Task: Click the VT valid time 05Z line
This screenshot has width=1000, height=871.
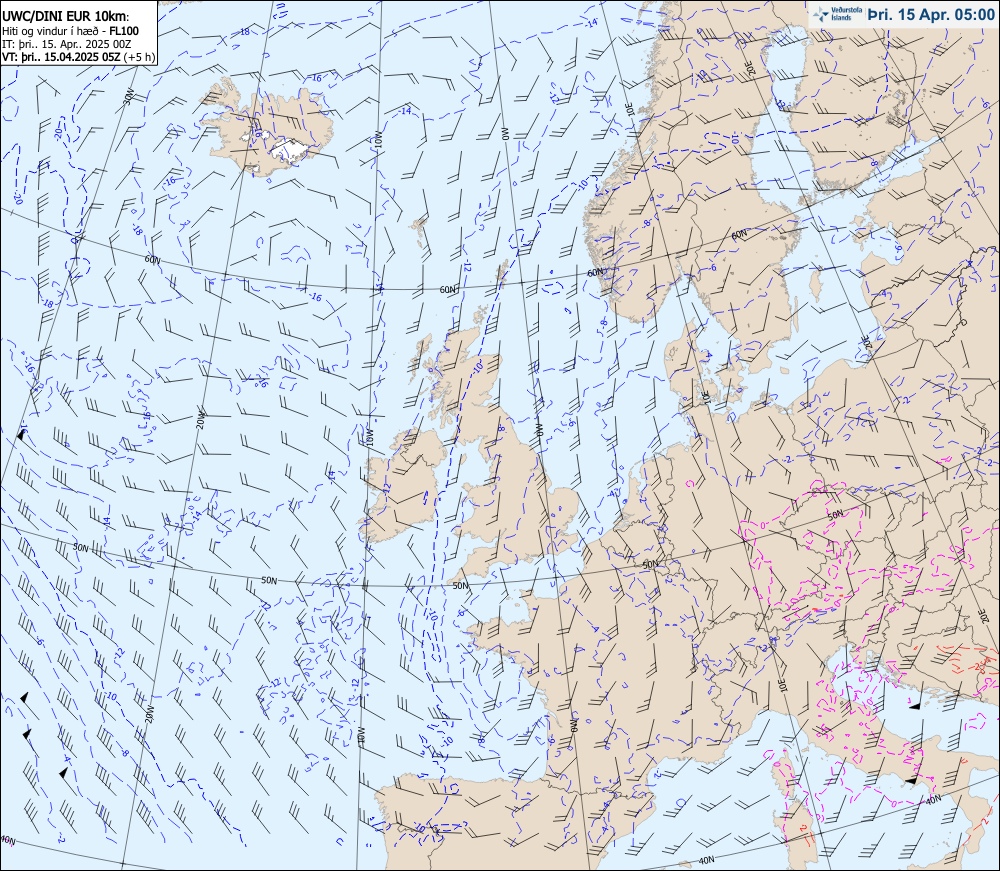Action: click(78, 56)
